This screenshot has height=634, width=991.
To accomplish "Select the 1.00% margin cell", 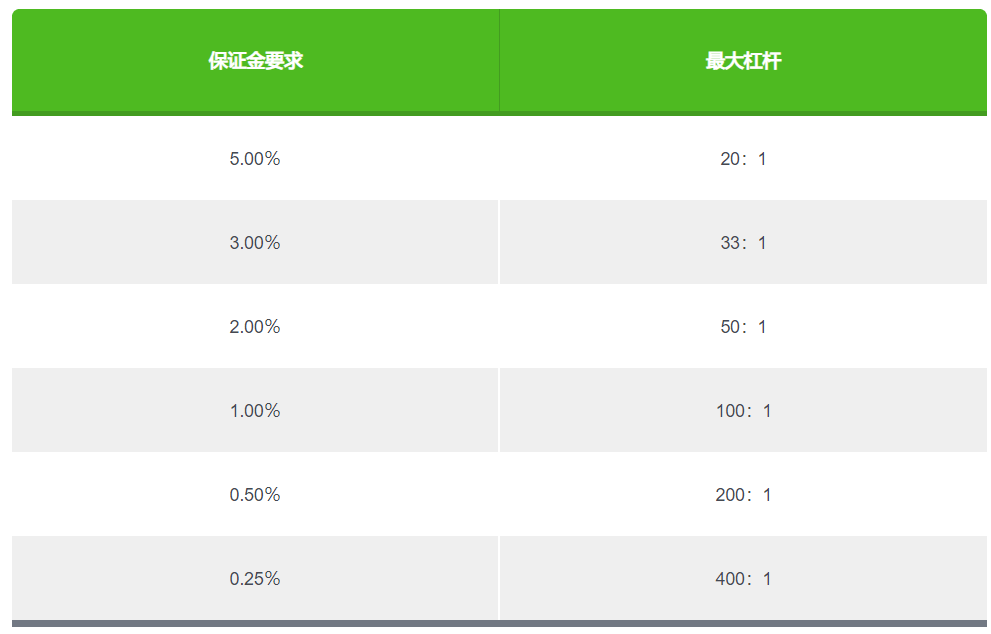I will 255,410.
